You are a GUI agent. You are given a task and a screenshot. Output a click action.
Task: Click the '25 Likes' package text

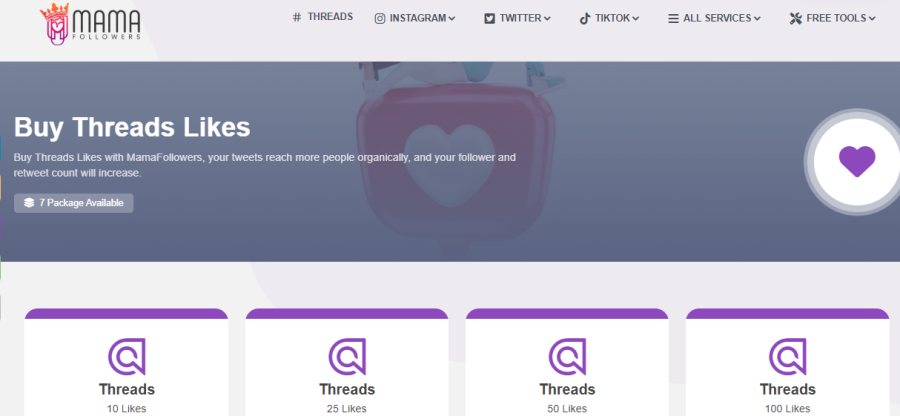click(347, 409)
